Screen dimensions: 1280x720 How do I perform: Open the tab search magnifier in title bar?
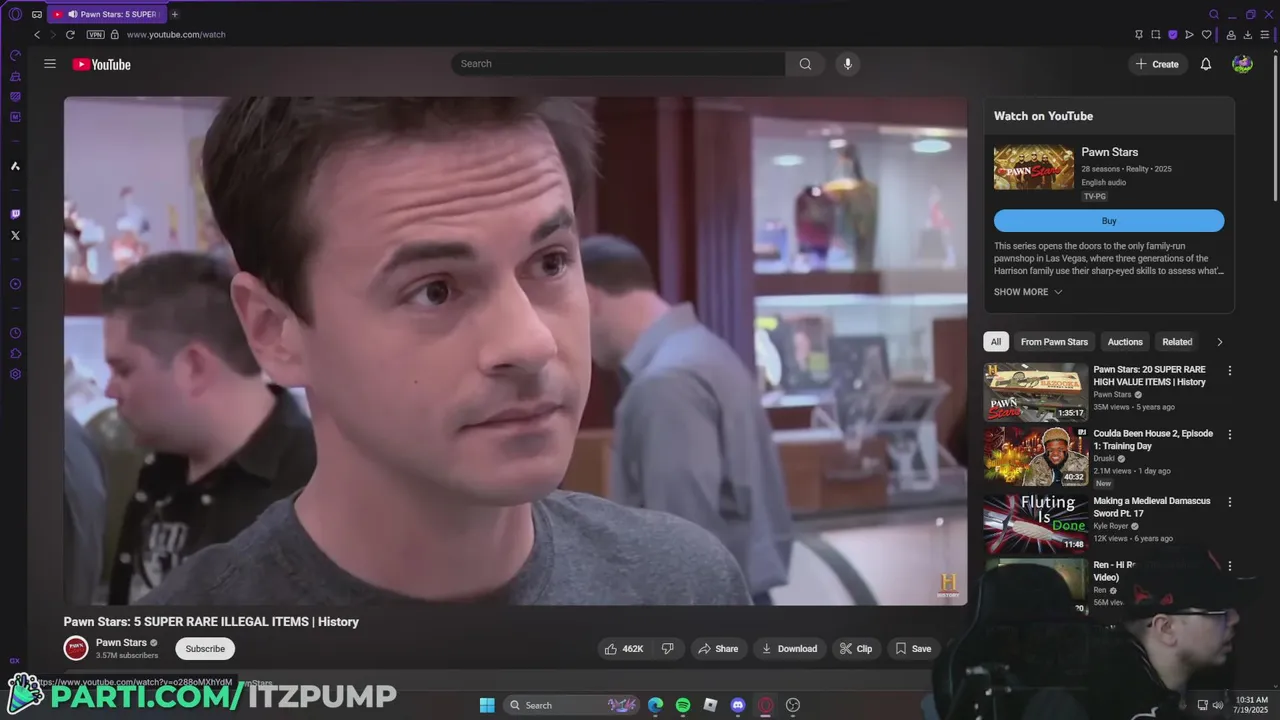point(1214,14)
